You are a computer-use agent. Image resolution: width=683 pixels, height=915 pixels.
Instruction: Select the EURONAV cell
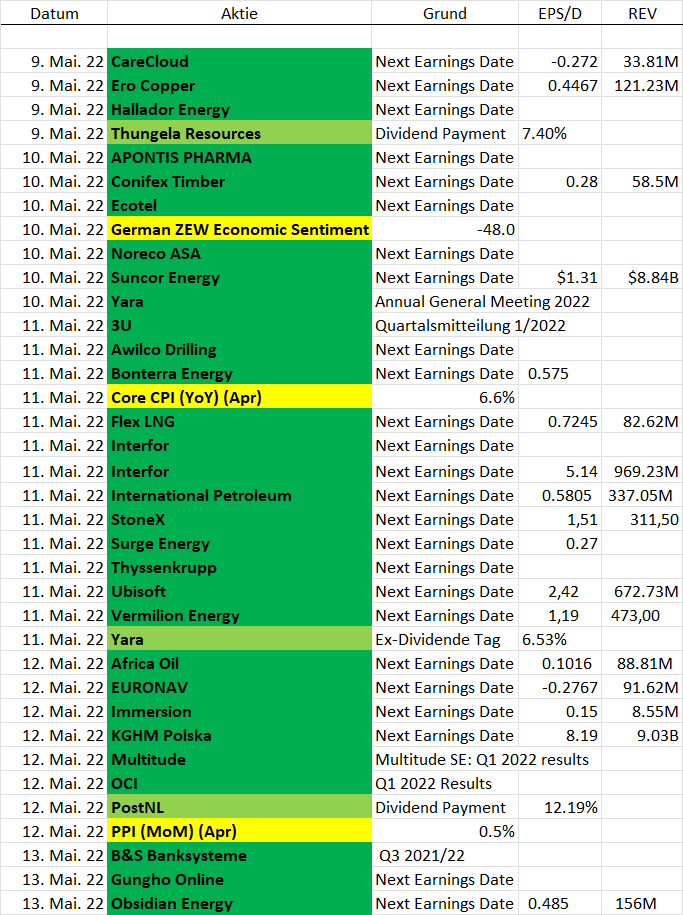pyautogui.click(x=239, y=687)
